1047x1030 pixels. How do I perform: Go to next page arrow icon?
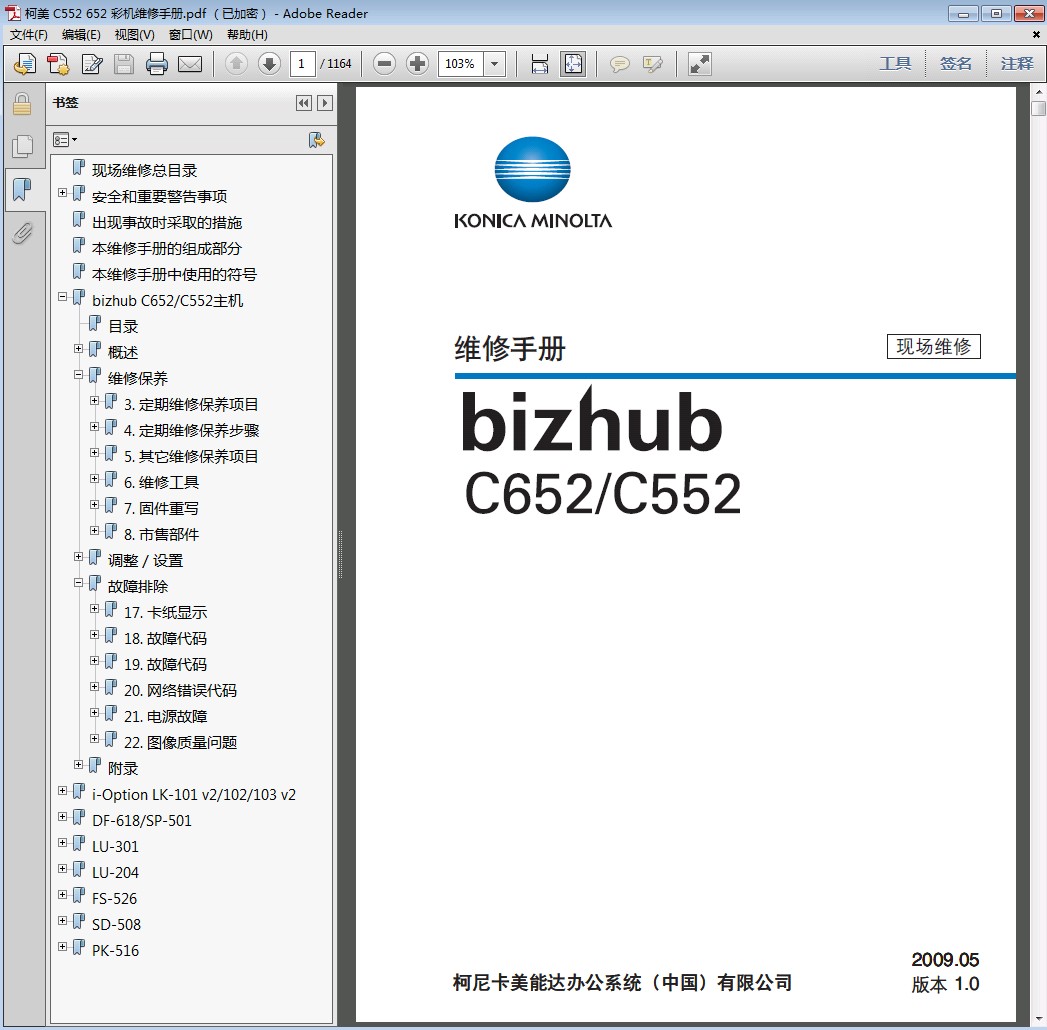coord(269,65)
